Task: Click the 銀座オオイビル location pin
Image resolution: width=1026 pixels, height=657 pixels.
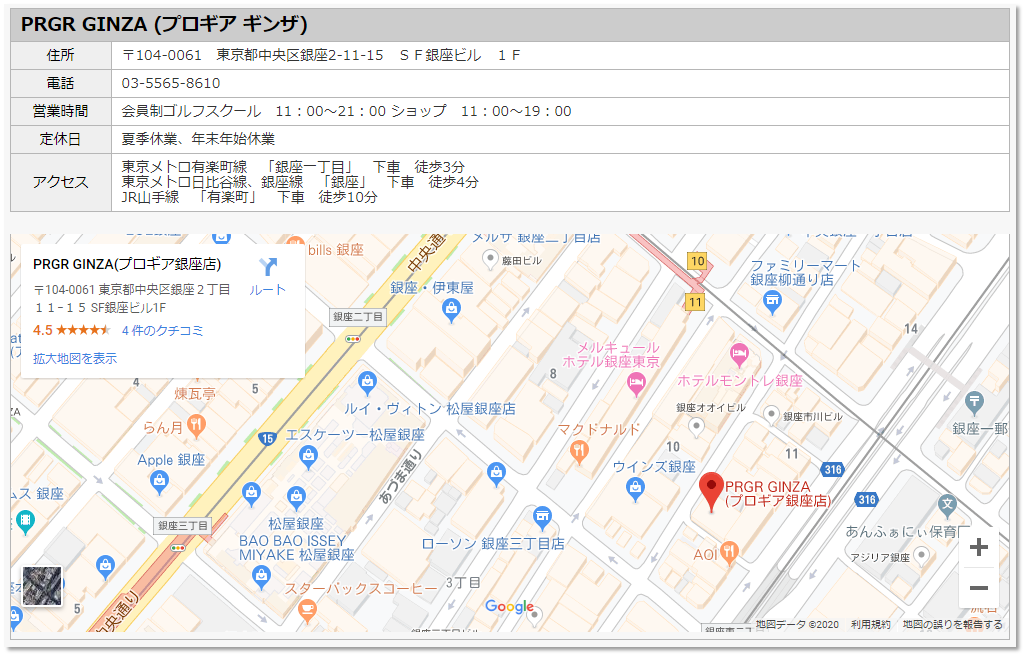Action: tap(696, 427)
